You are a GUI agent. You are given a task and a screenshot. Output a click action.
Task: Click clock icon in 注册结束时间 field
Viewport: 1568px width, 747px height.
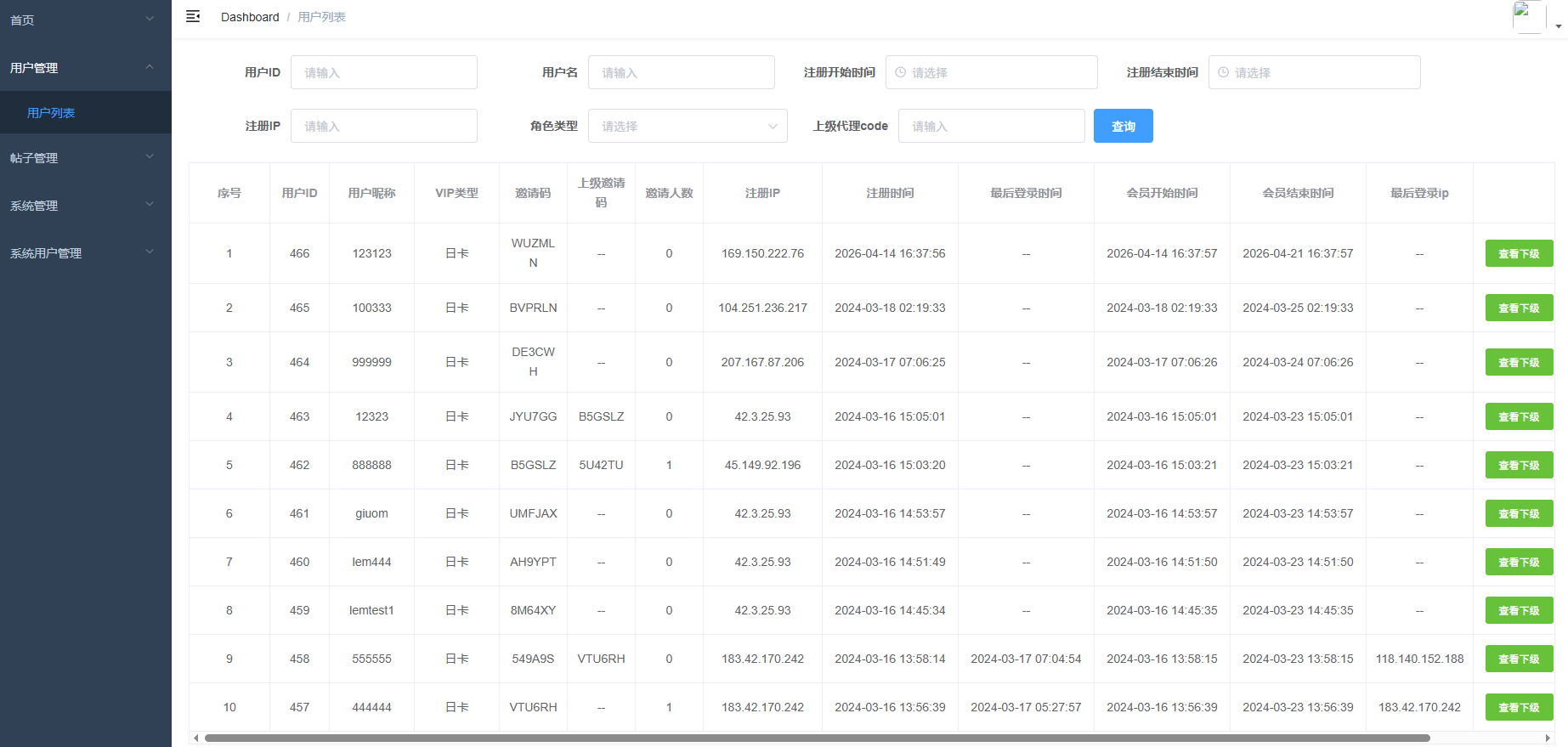click(1223, 73)
